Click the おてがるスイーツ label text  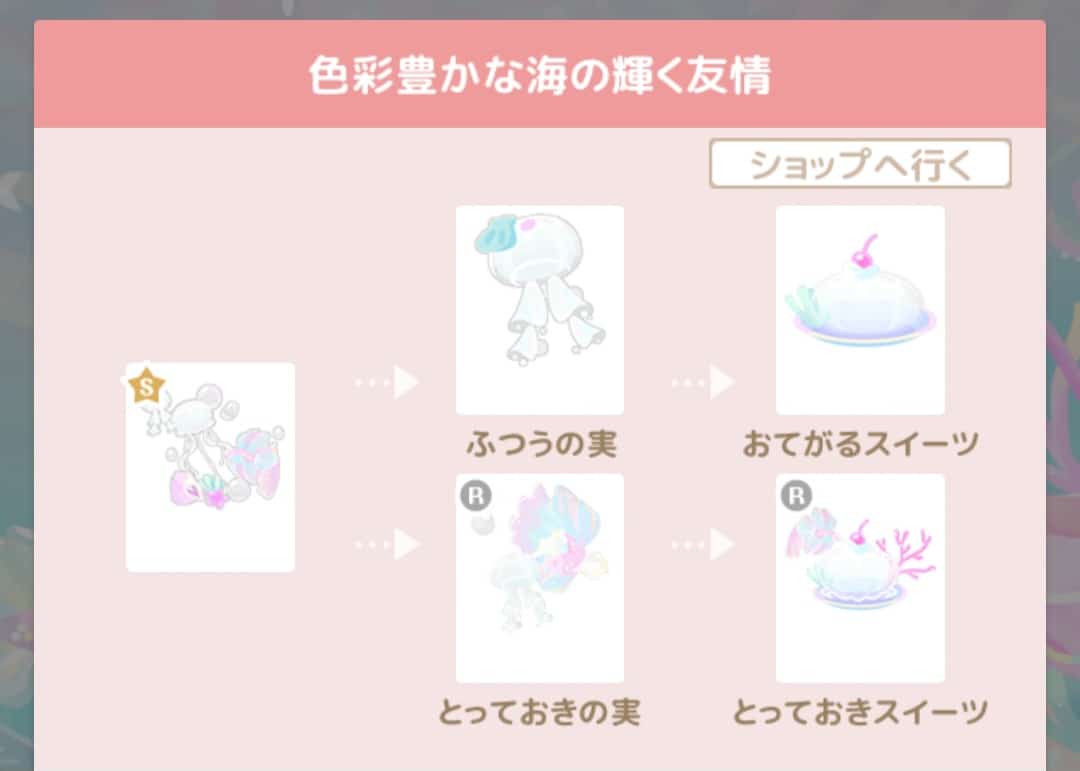[861, 444]
